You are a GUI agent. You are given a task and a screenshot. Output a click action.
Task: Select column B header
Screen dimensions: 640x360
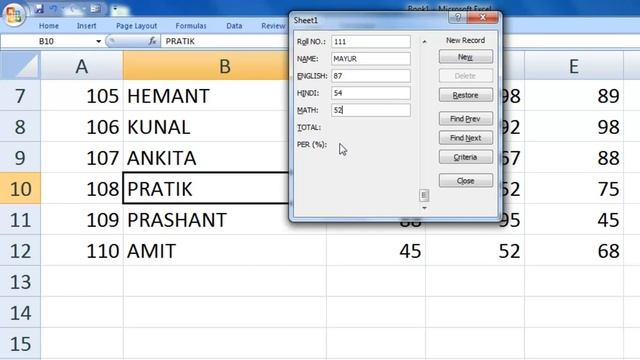(206, 66)
